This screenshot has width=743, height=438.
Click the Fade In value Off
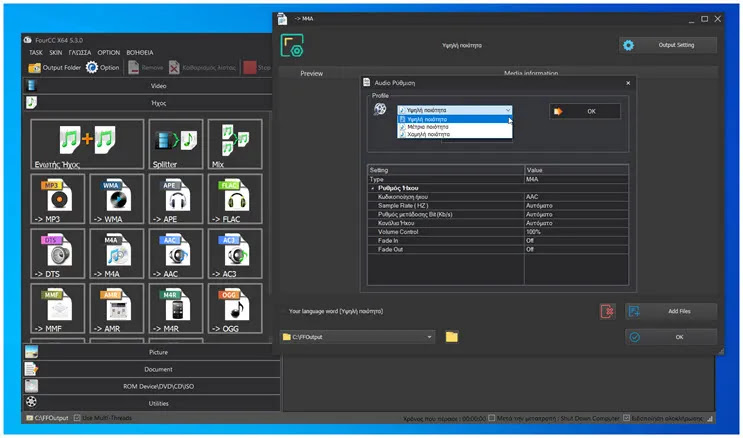click(x=576, y=241)
